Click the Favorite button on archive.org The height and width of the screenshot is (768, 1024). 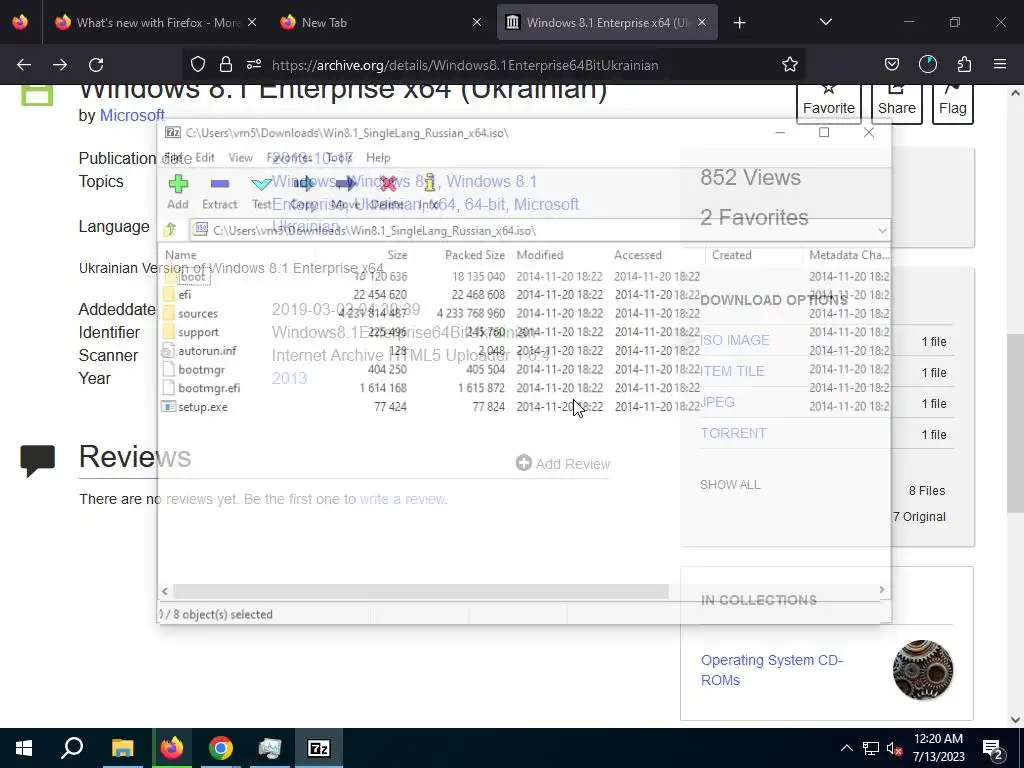click(x=828, y=102)
